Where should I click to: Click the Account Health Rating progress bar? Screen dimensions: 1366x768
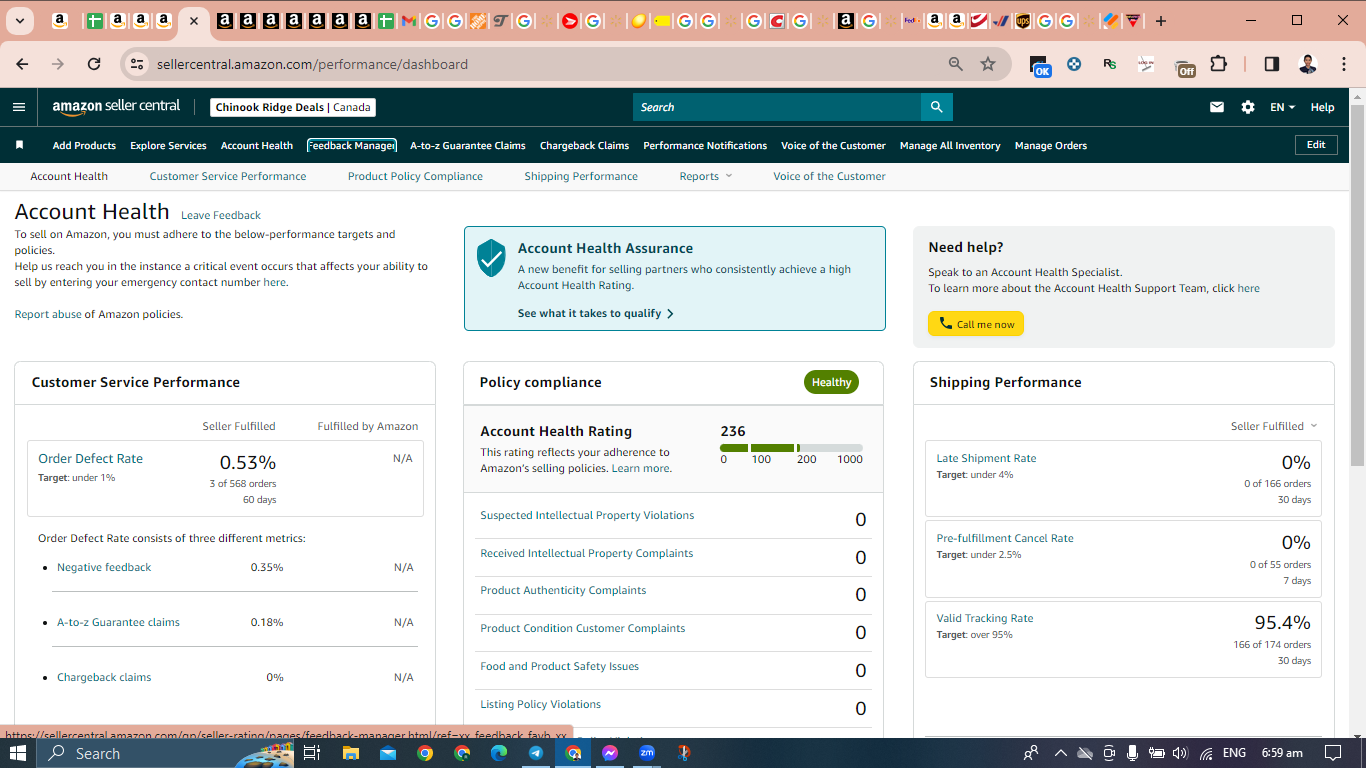[791, 448]
